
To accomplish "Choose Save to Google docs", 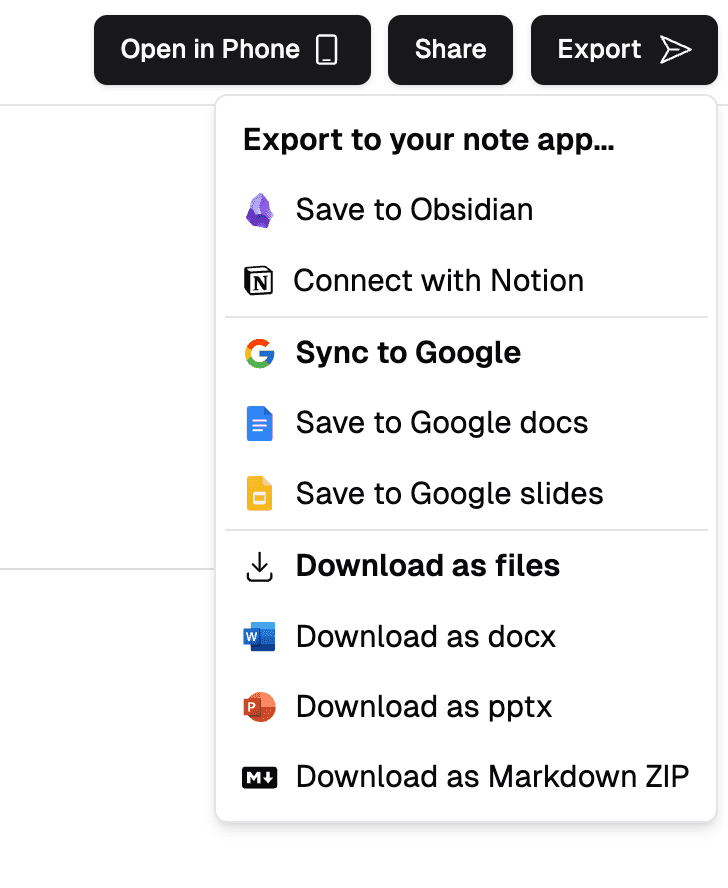I will 442,423.
